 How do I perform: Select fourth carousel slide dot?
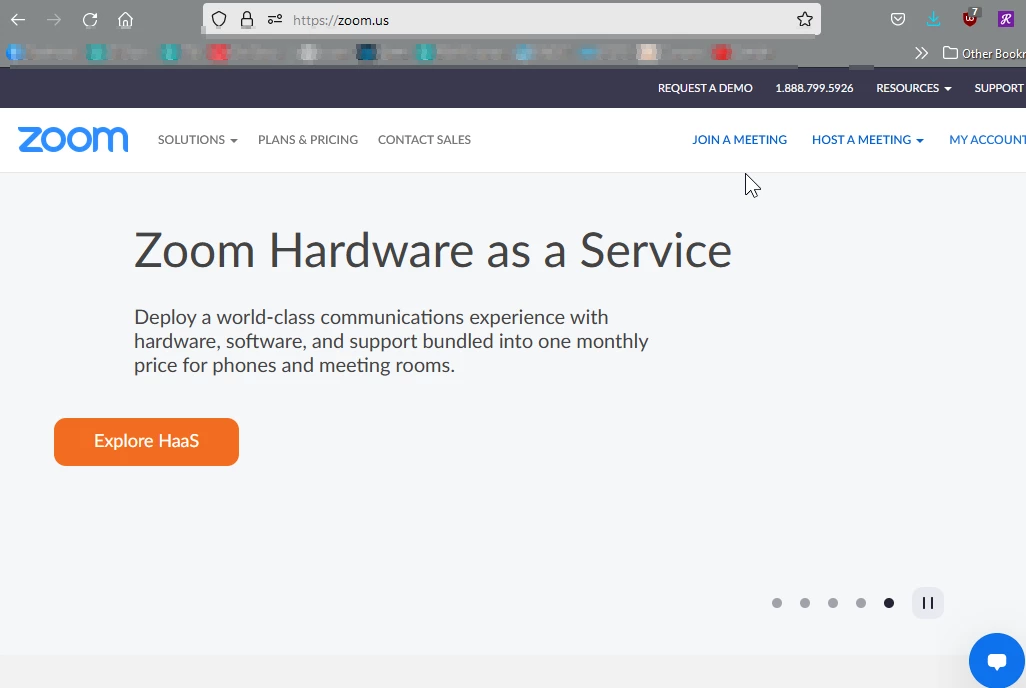pos(861,603)
